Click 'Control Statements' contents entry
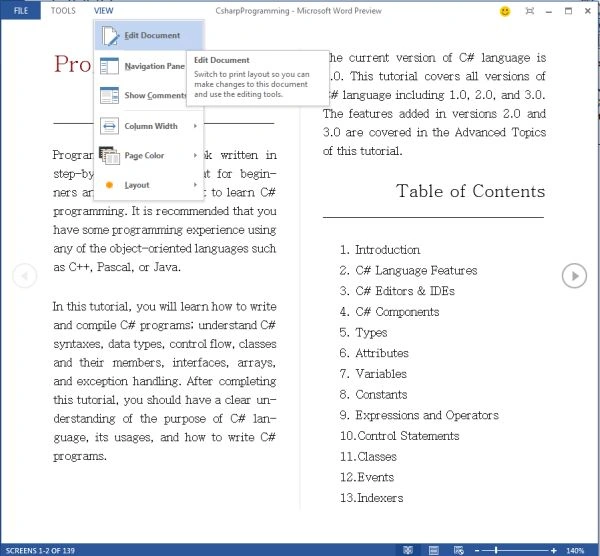 pyautogui.click(x=408, y=436)
